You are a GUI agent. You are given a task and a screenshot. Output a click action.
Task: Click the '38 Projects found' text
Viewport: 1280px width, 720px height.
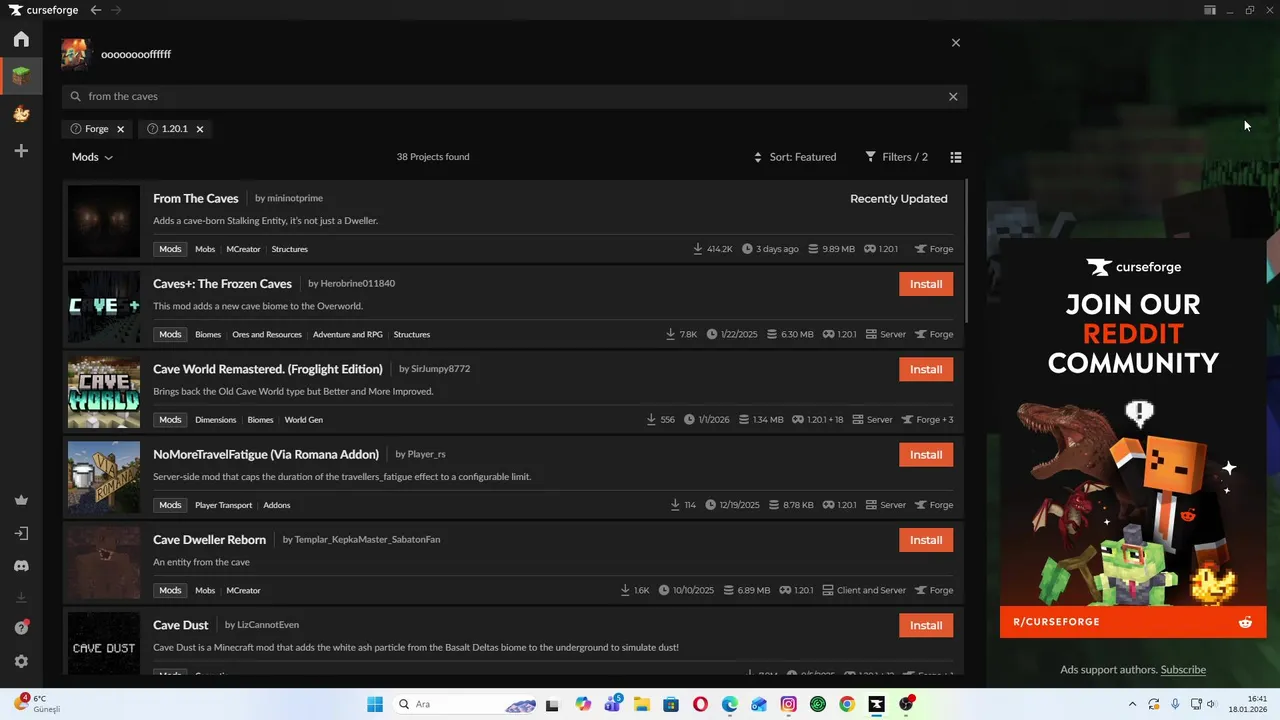pyautogui.click(x=433, y=157)
